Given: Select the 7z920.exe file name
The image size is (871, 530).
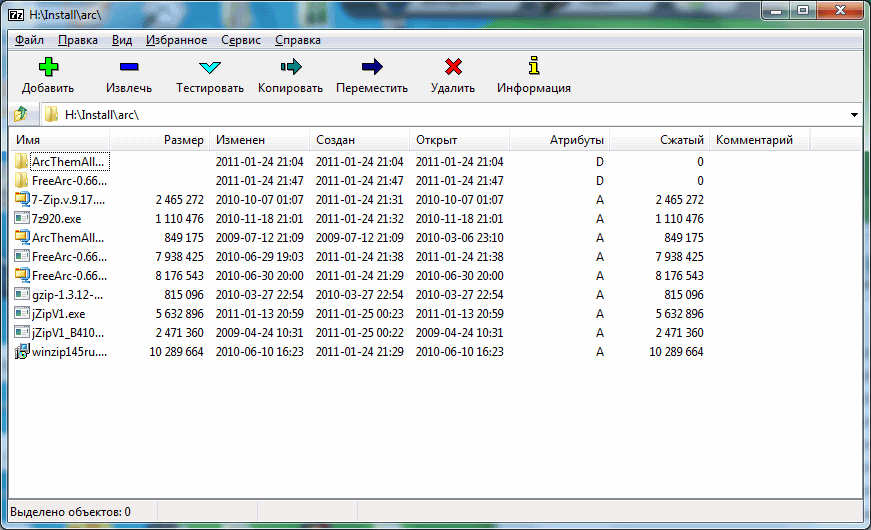Looking at the screenshot, I should click(56, 219).
